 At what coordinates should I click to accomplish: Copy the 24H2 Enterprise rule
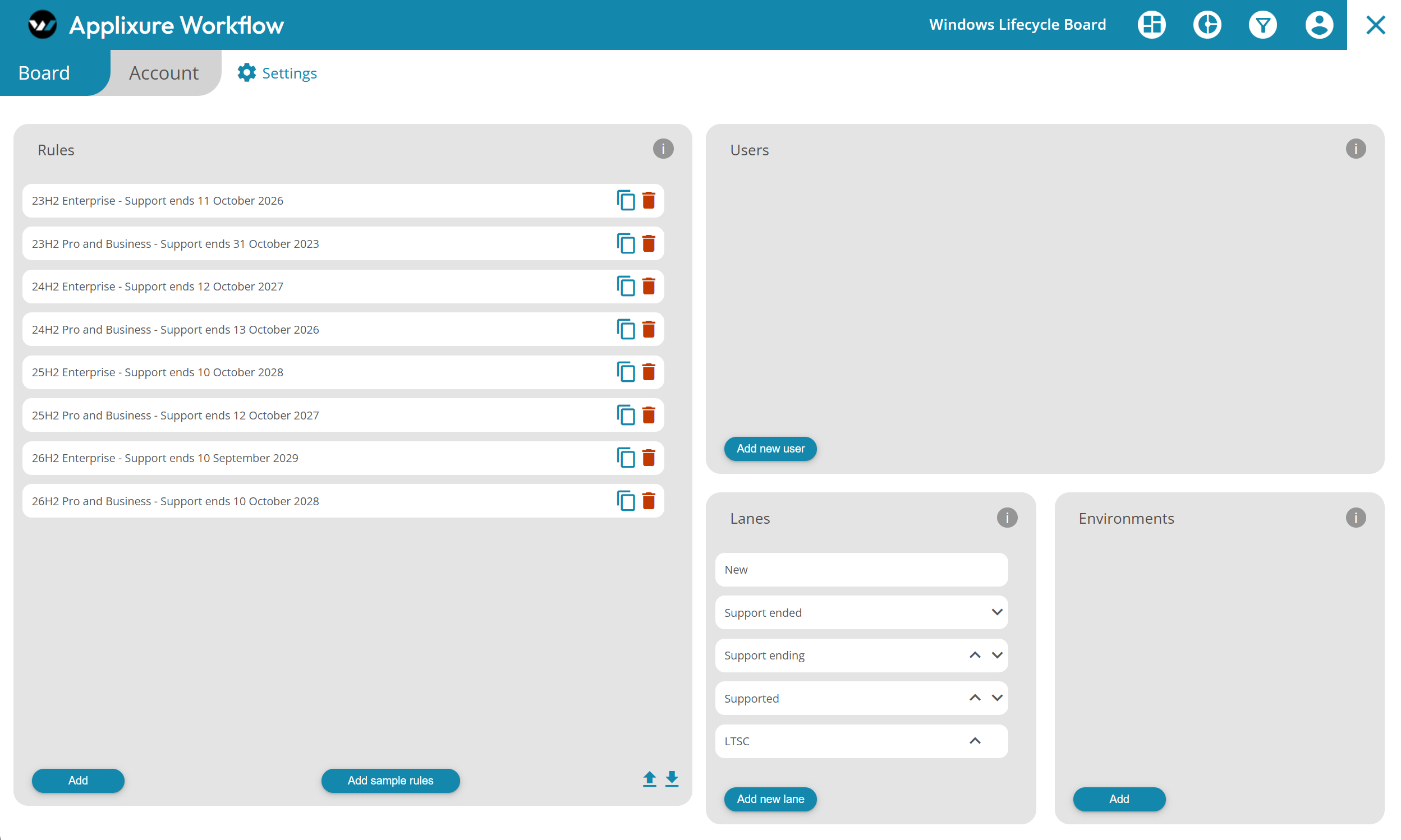coord(625,287)
